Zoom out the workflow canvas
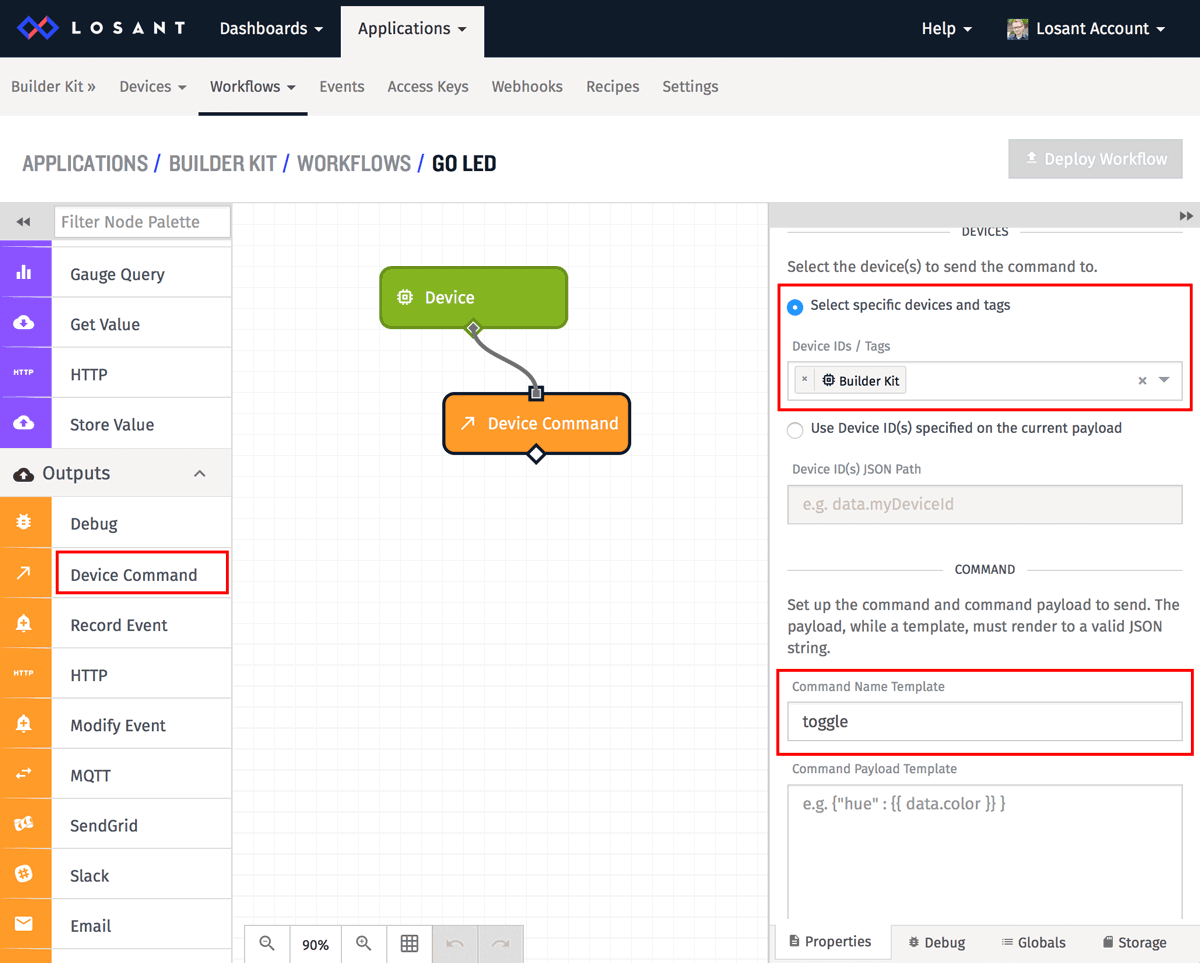The width and height of the screenshot is (1200, 963). [267, 944]
